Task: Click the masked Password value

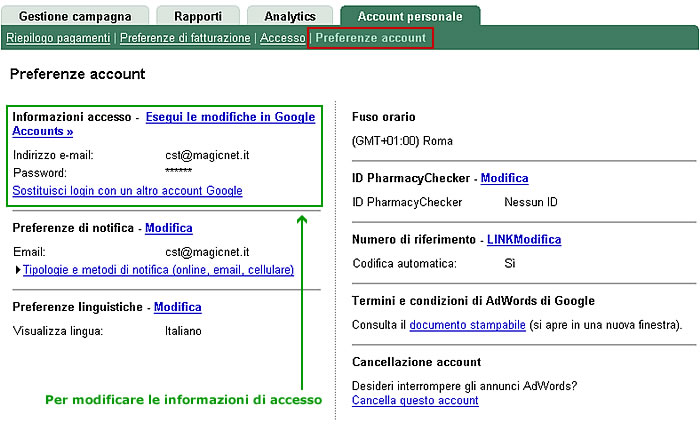Action: [179, 170]
